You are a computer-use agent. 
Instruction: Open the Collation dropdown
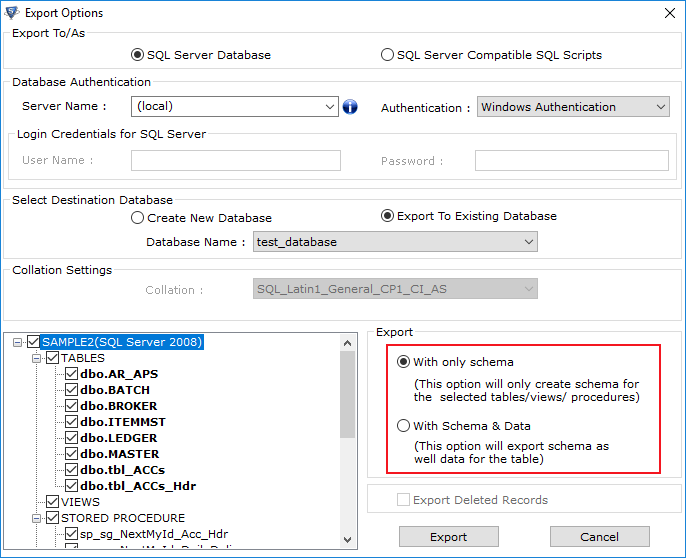coord(528,289)
